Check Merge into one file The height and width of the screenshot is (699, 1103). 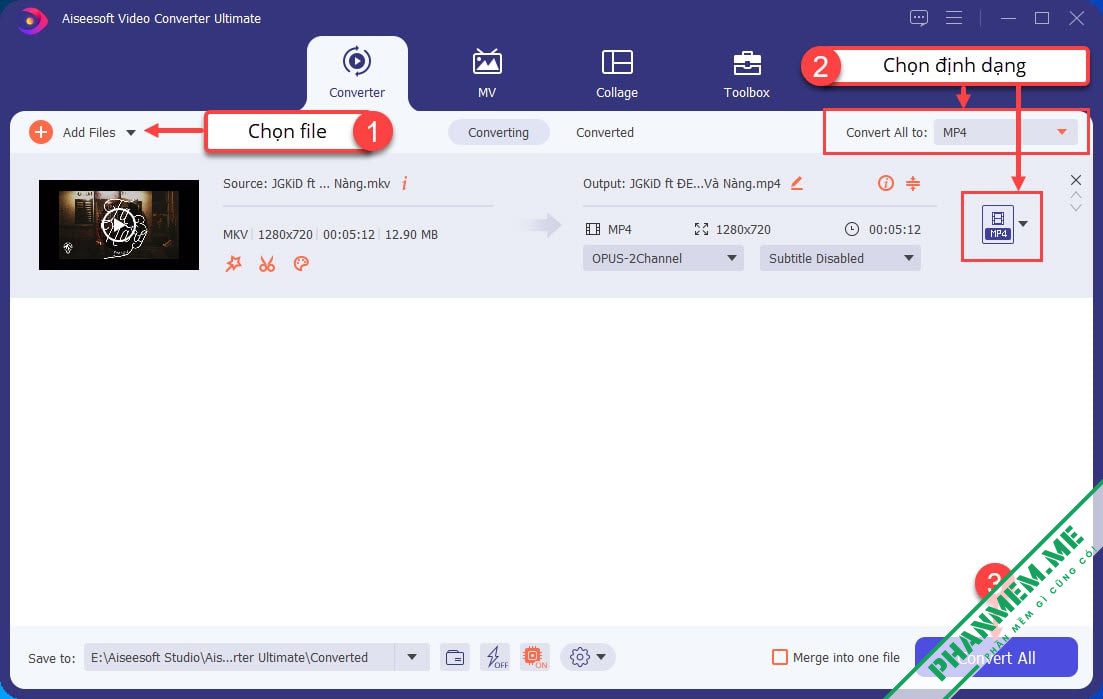pos(779,658)
